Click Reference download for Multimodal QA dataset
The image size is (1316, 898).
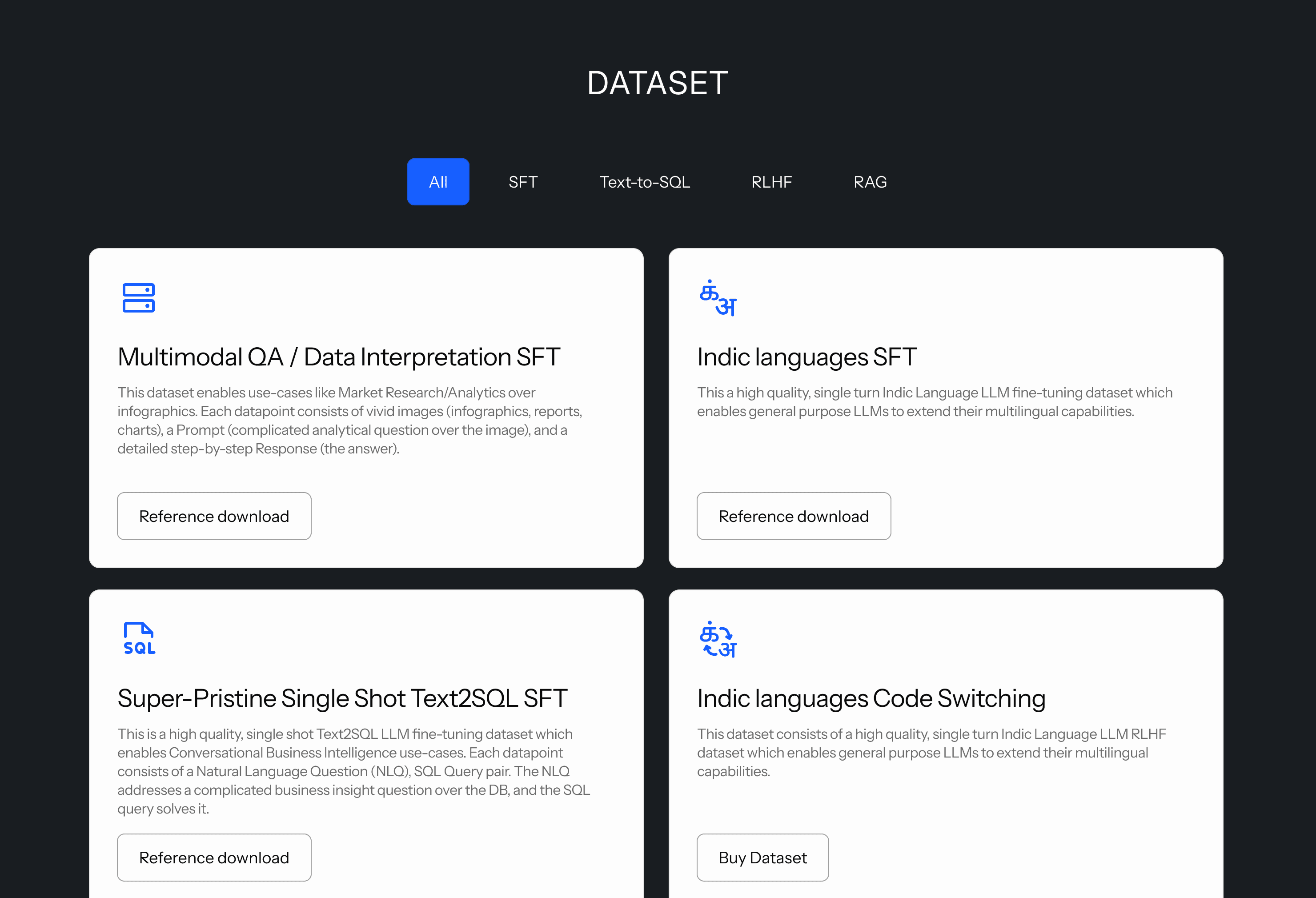[214, 516]
